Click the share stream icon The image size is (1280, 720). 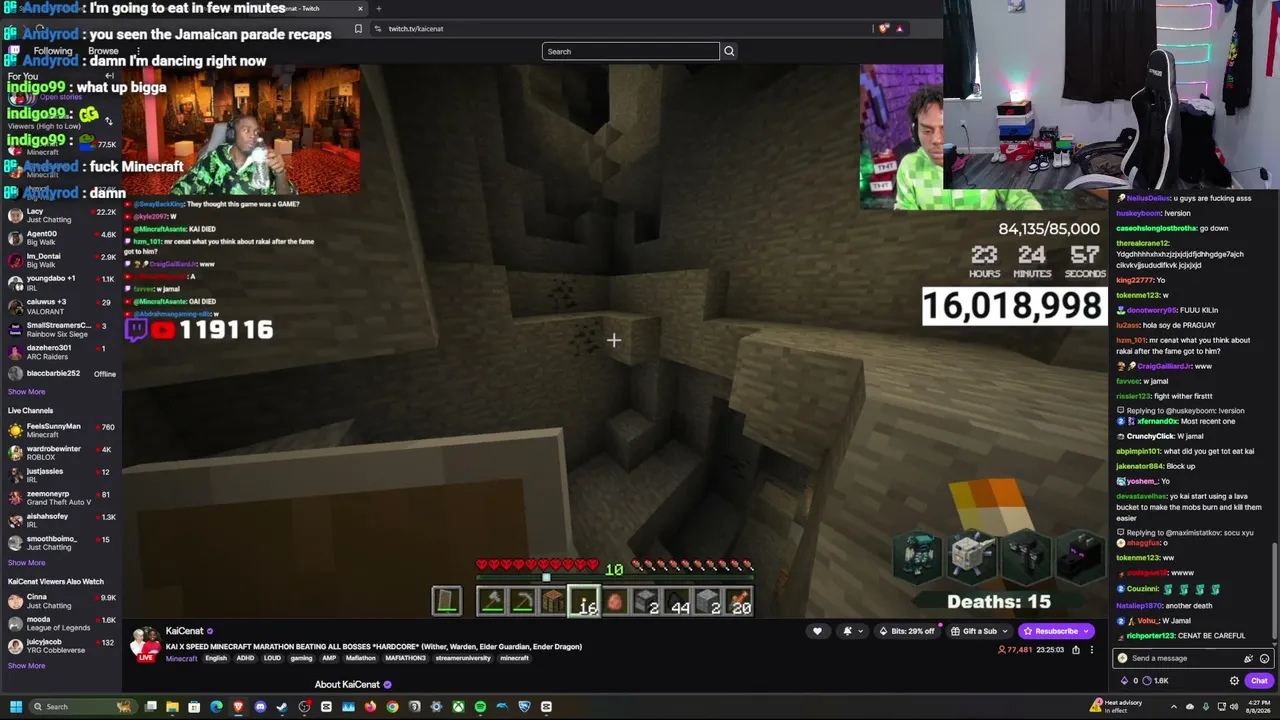pos(1076,650)
